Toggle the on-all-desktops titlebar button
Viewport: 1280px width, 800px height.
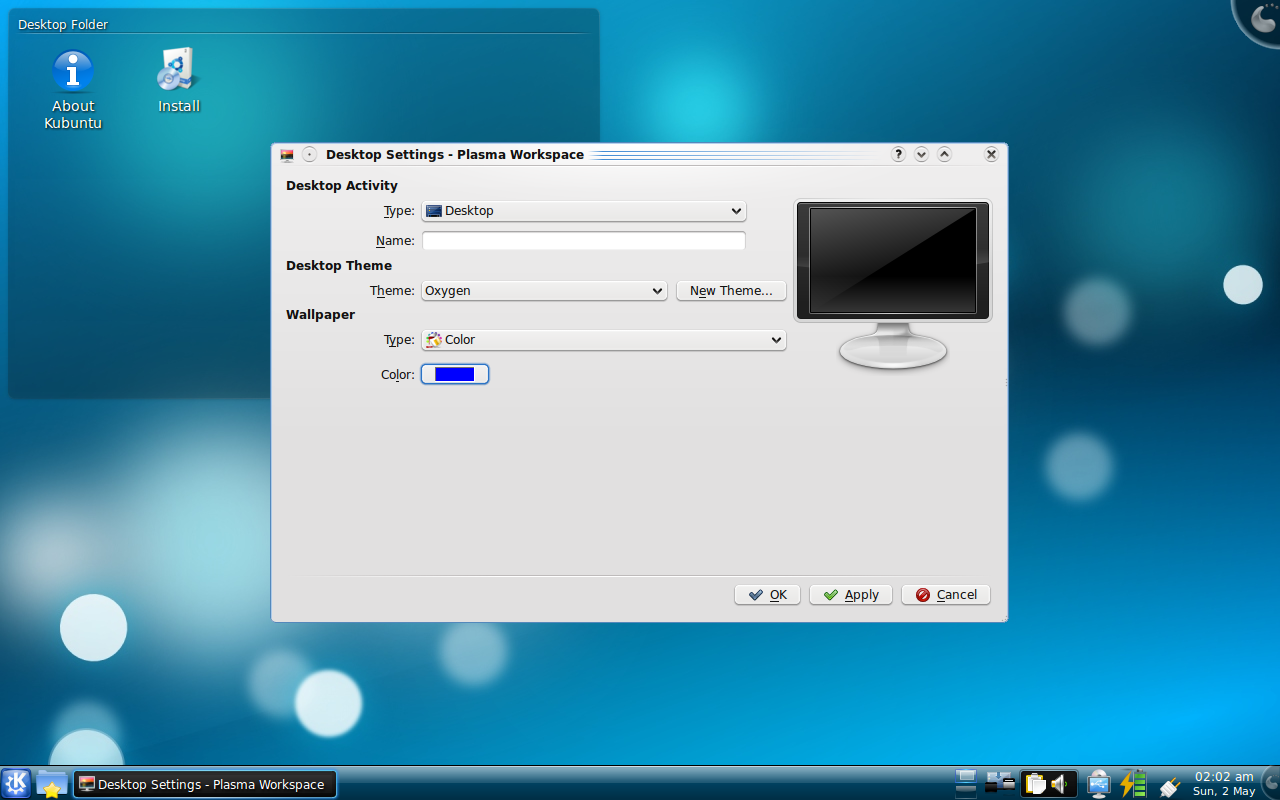(x=309, y=155)
